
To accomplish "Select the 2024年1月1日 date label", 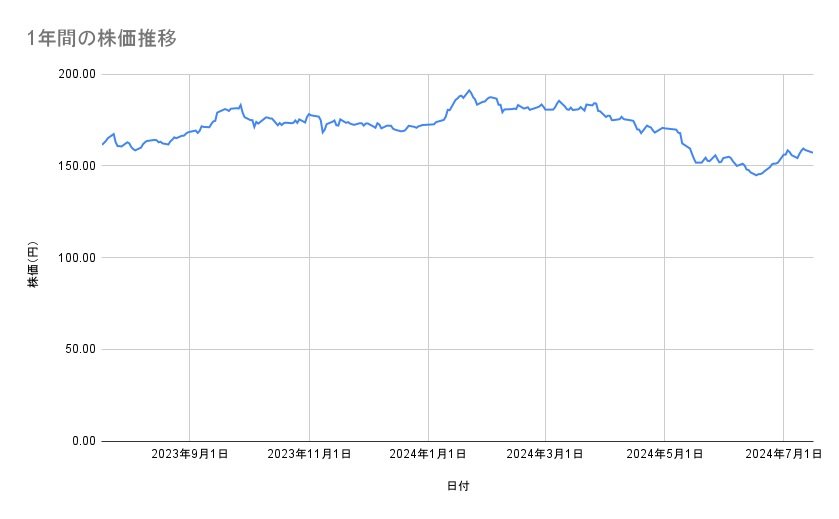I will [x=427, y=454].
